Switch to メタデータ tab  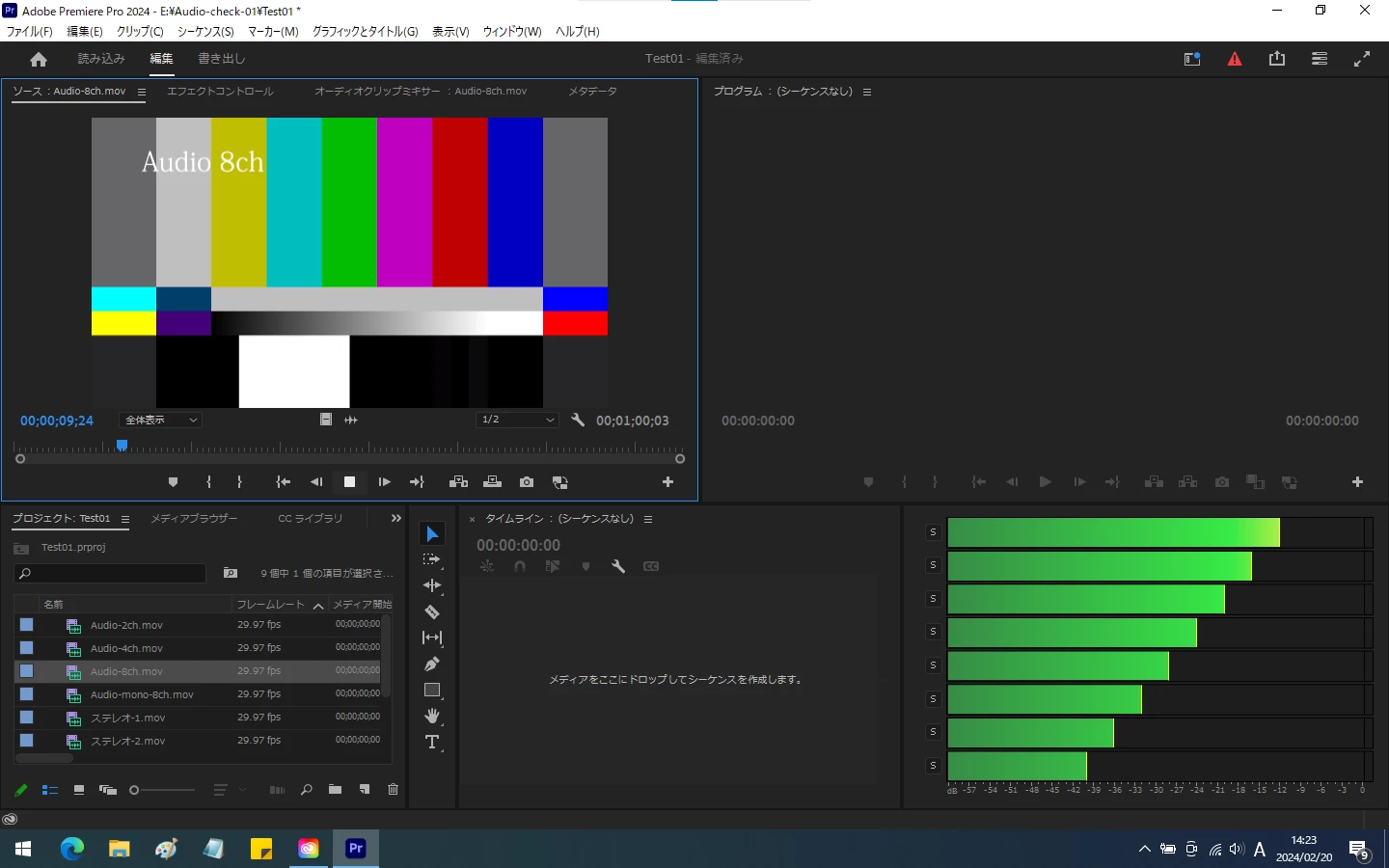pyautogui.click(x=592, y=92)
